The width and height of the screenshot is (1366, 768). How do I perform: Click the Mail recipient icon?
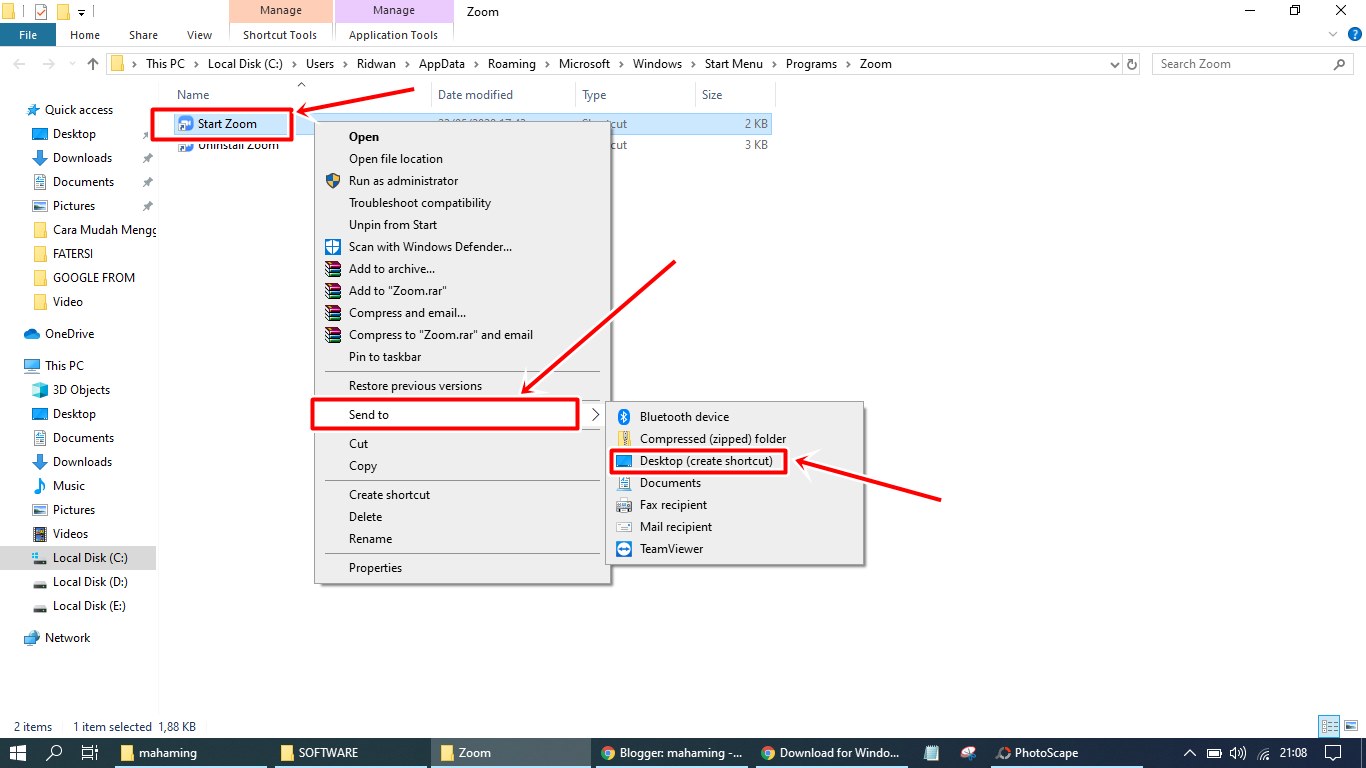coord(624,527)
